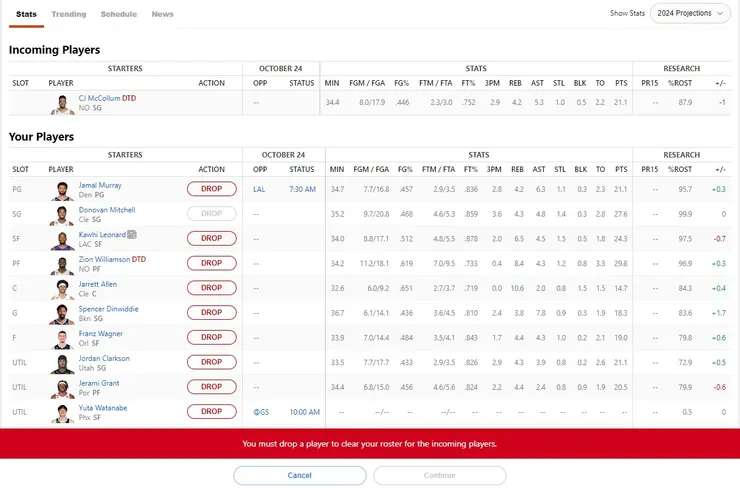This screenshot has height=490, width=740.
Task: Open Jarrett Allen player profile
Action: [x=98, y=284]
